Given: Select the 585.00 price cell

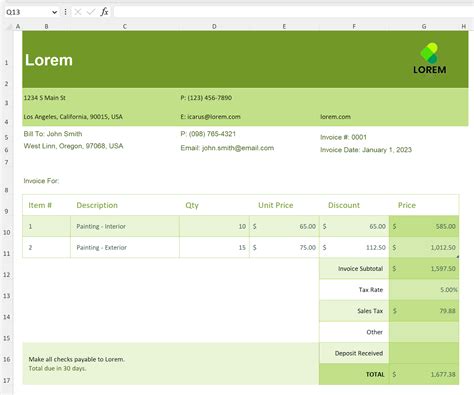Looking at the screenshot, I should pos(424,226).
